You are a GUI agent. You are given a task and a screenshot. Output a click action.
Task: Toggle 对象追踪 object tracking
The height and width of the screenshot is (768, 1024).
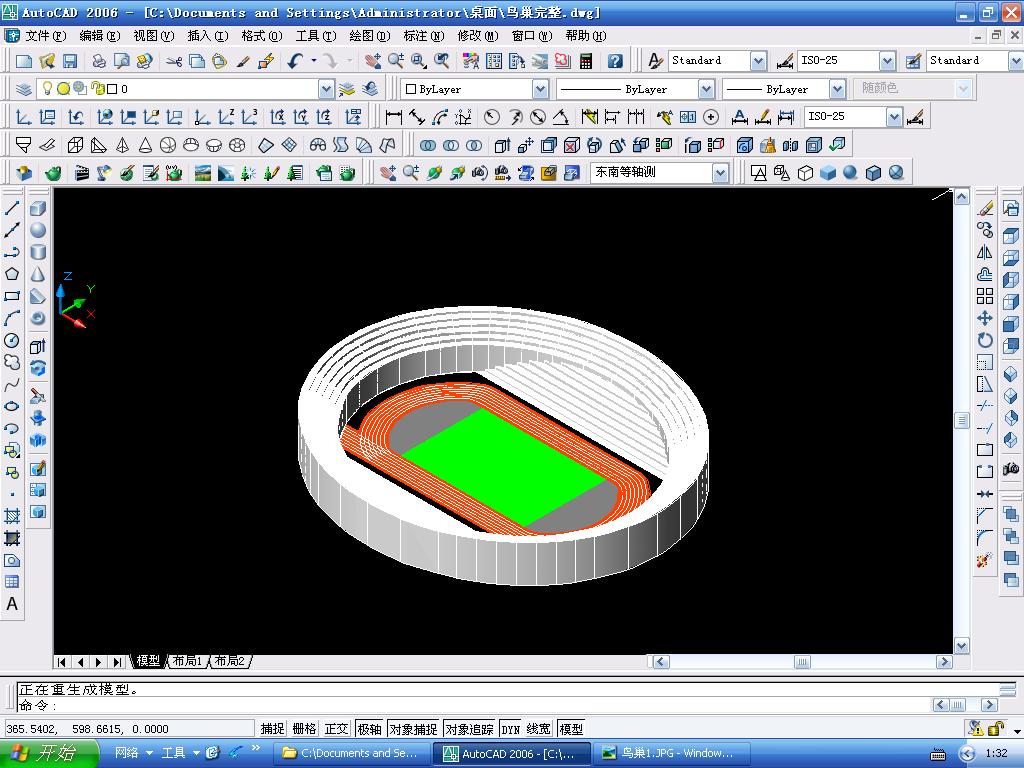click(x=469, y=729)
